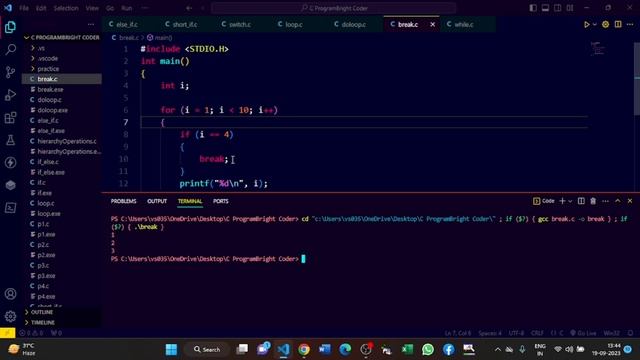Open Google Chrome from taskbar
The image size is (640, 360).
click(x=304, y=349)
